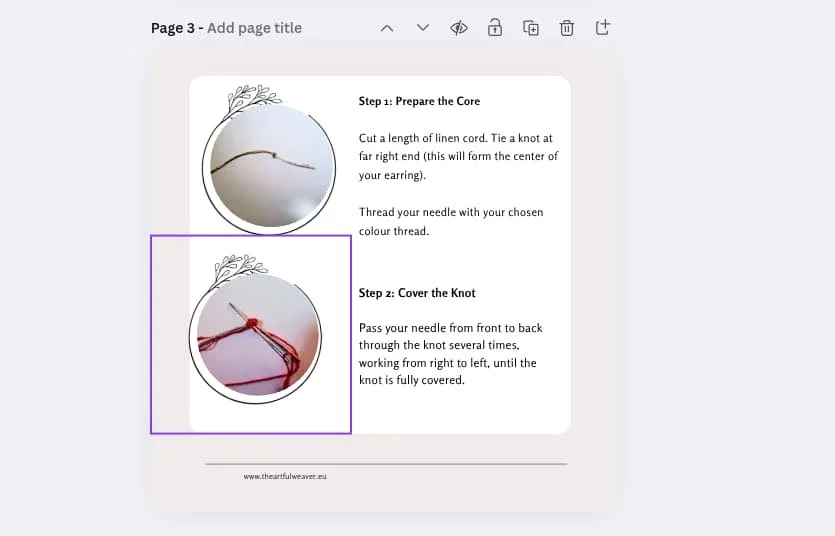Lock page 3 with padlock icon
The image size is (835, 536).
coord(495,28)
